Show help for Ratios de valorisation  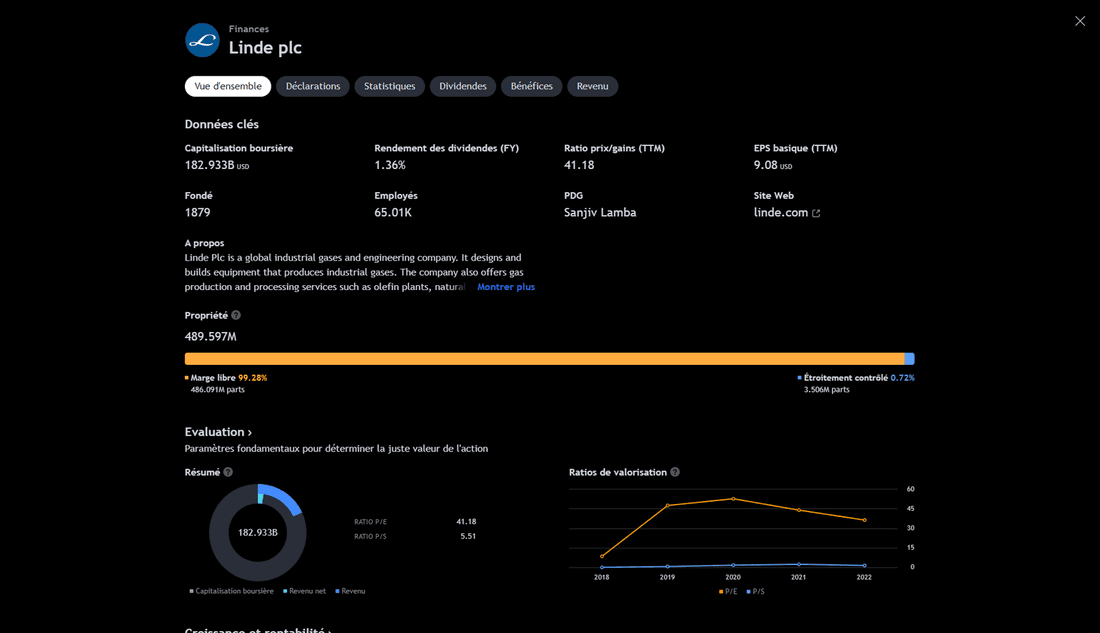[675, 472]
